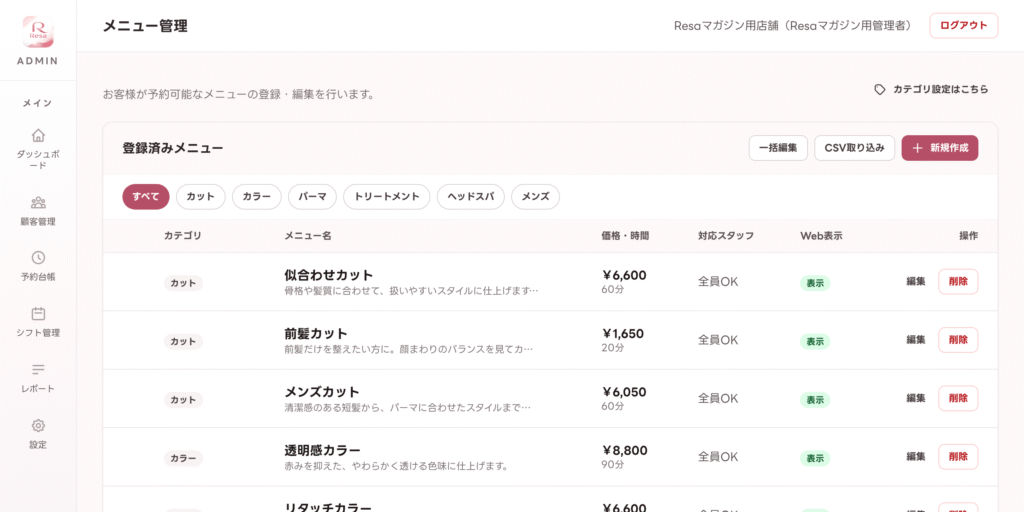Click CSV取り込み button

click(x=854, y=148)
